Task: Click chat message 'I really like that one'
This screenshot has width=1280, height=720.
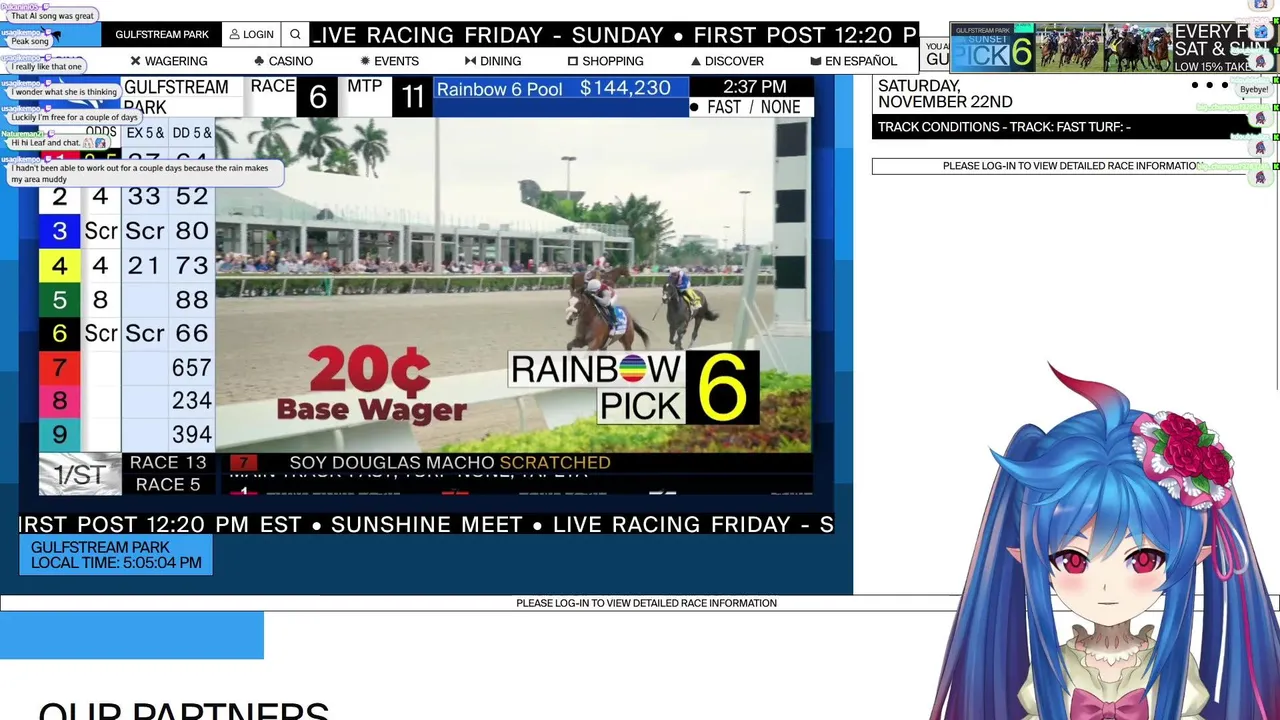Action: [46, 66]
